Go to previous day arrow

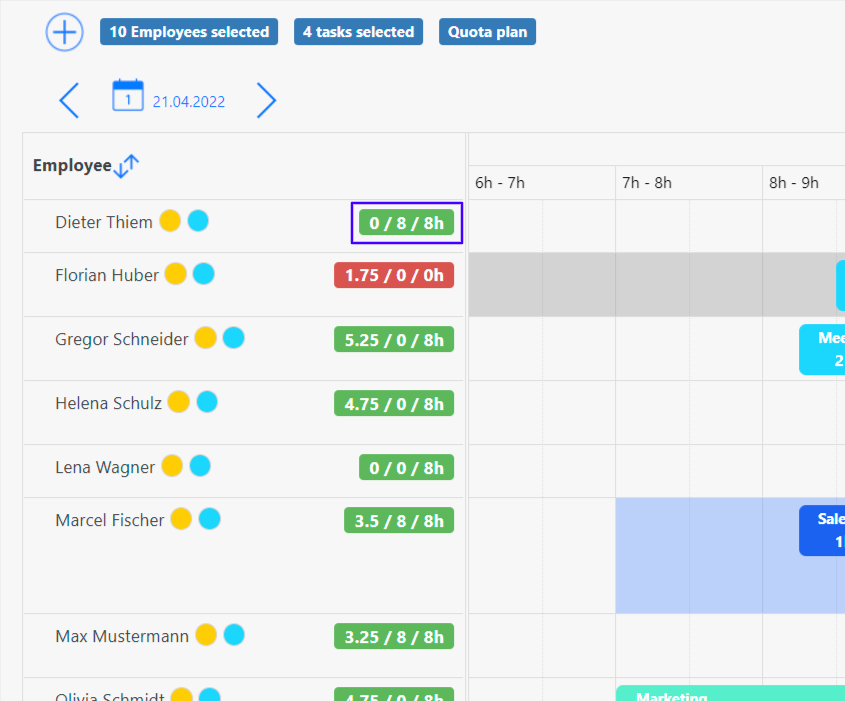pyautogui.click(x=69, y=100)
